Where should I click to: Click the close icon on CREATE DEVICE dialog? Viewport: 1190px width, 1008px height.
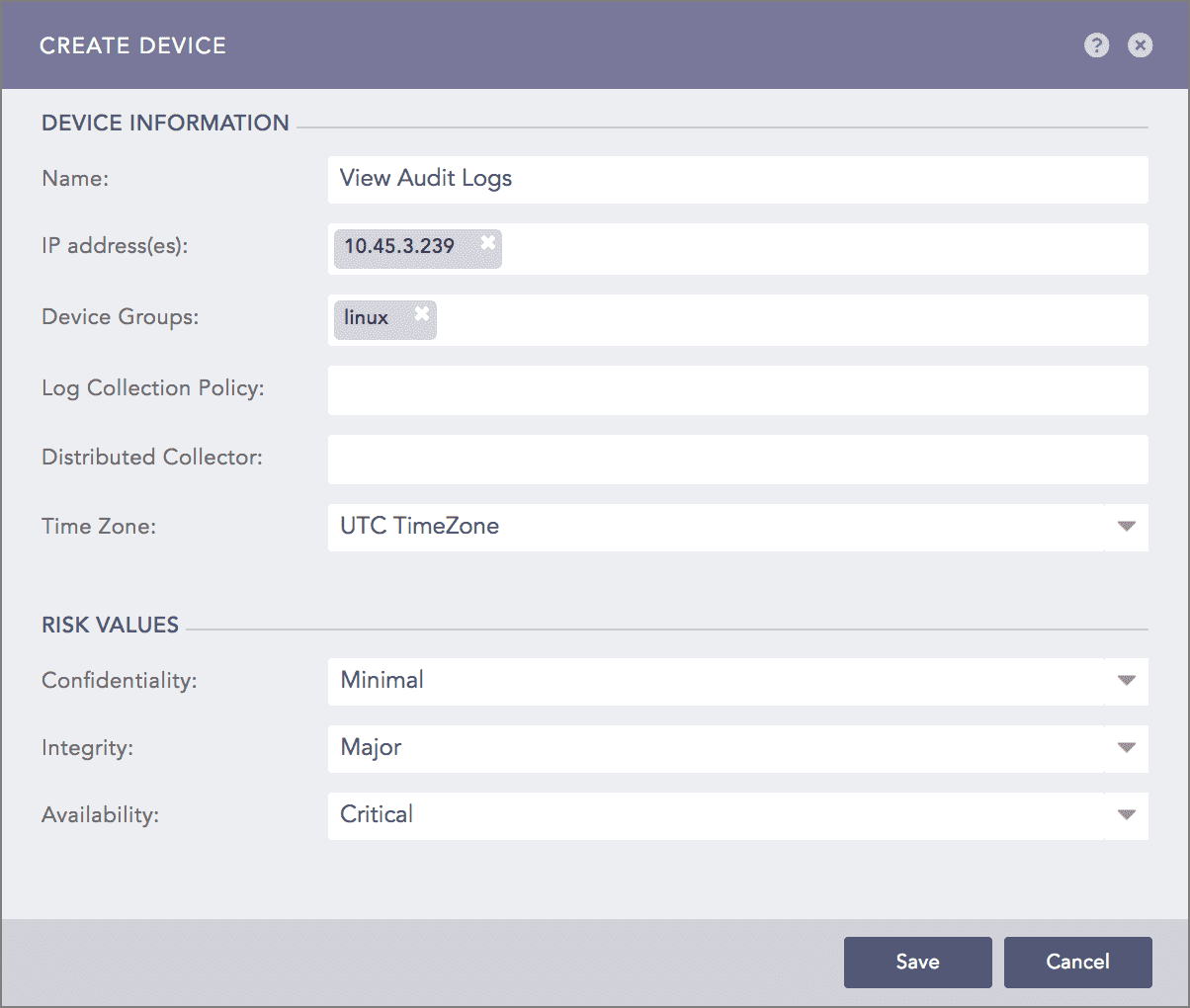pos(1140,45)
